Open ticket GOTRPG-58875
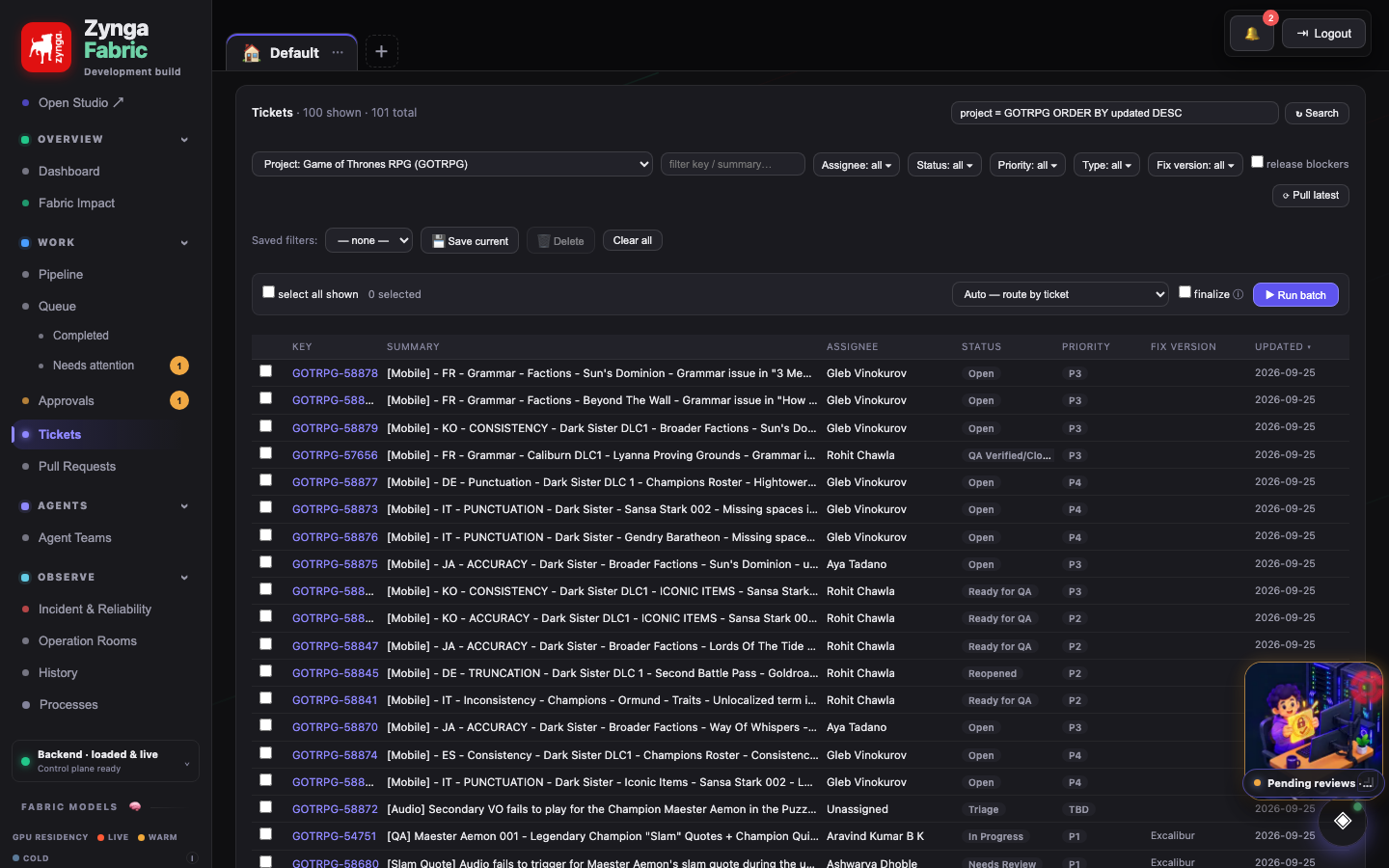 tap(335, 564)
